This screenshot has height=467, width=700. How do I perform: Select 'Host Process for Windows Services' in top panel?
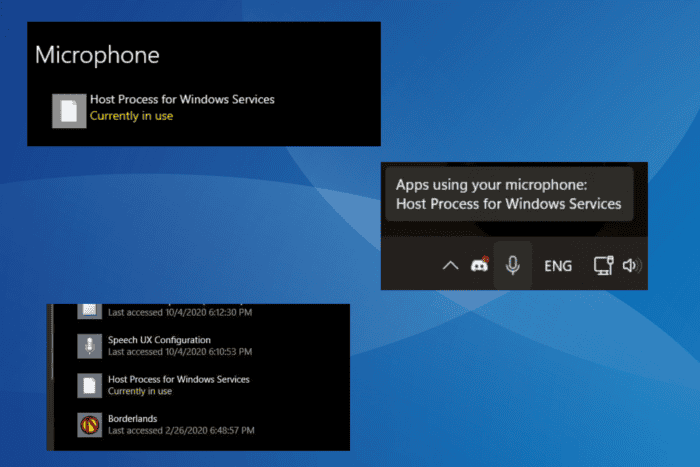(x=182, y=99)
